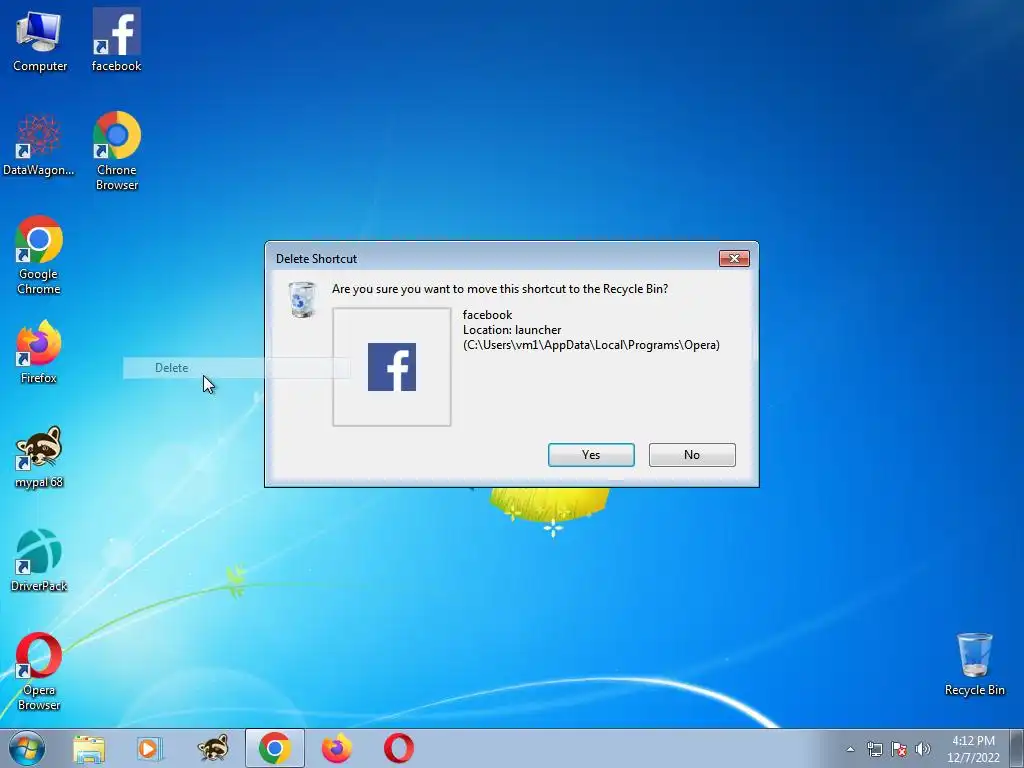Switch to Chrome in the taskbar
Image resolution: width=1024 pixels, height=768 pixels.
tap(275, 748)
